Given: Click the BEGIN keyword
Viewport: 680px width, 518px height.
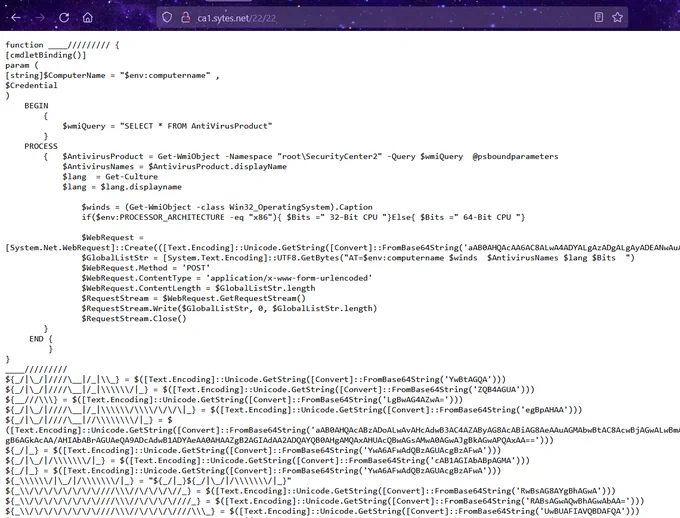Looking at the screenshot, I should pos(36,105).
